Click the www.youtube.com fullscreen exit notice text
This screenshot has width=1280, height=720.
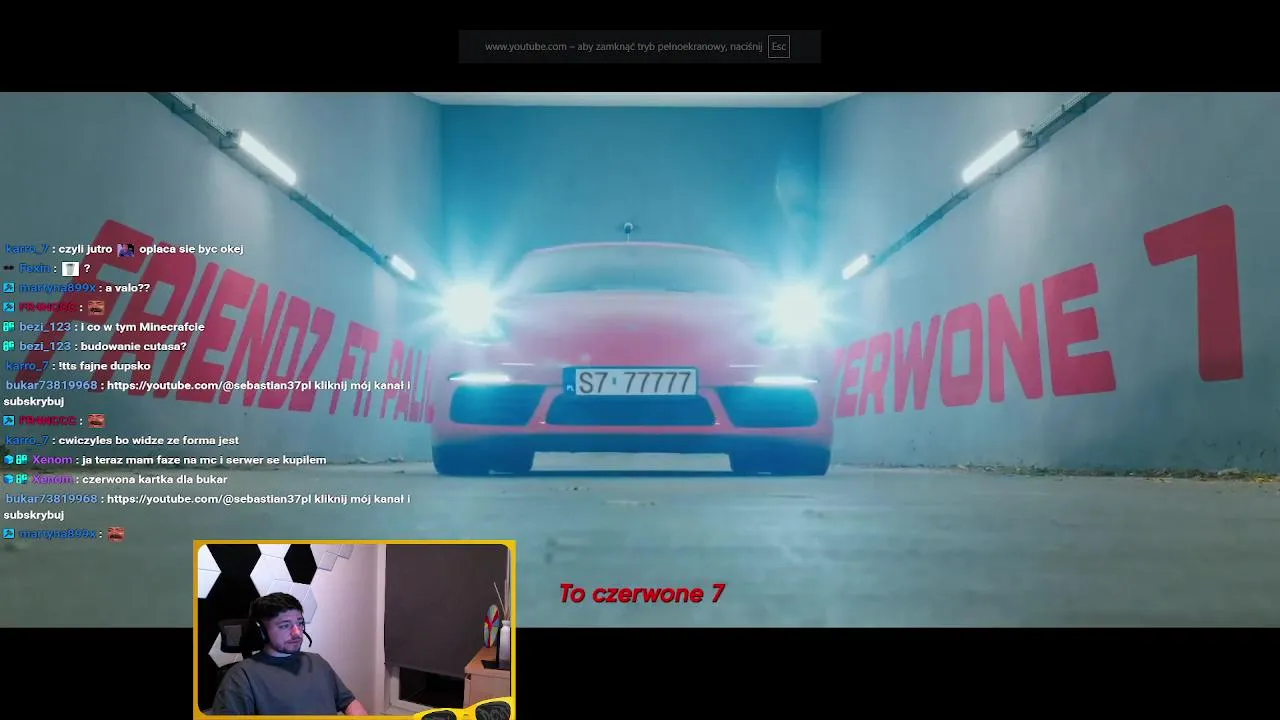pos(623,47)
